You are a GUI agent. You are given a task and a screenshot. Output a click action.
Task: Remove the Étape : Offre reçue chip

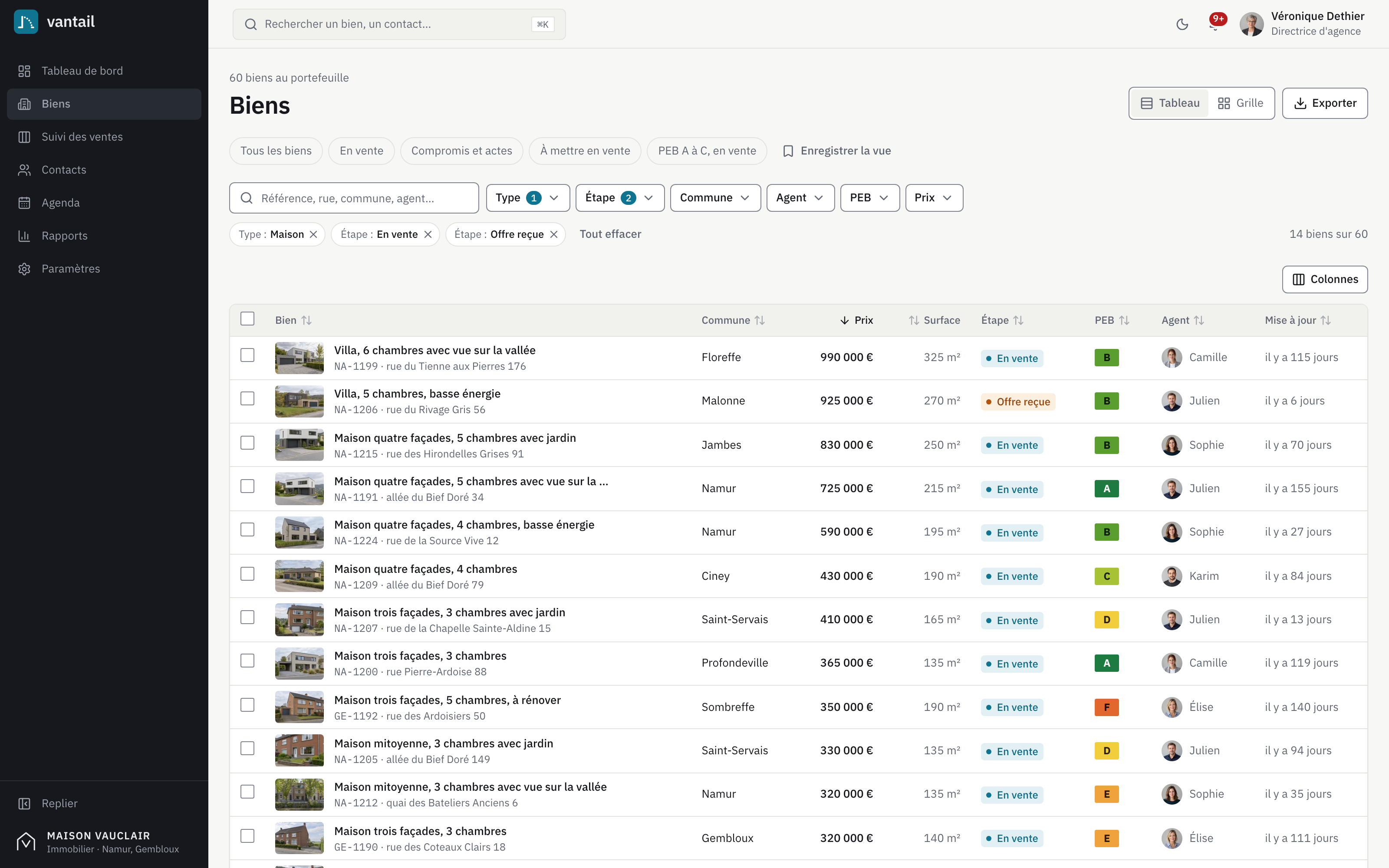[x=554, y=234]
